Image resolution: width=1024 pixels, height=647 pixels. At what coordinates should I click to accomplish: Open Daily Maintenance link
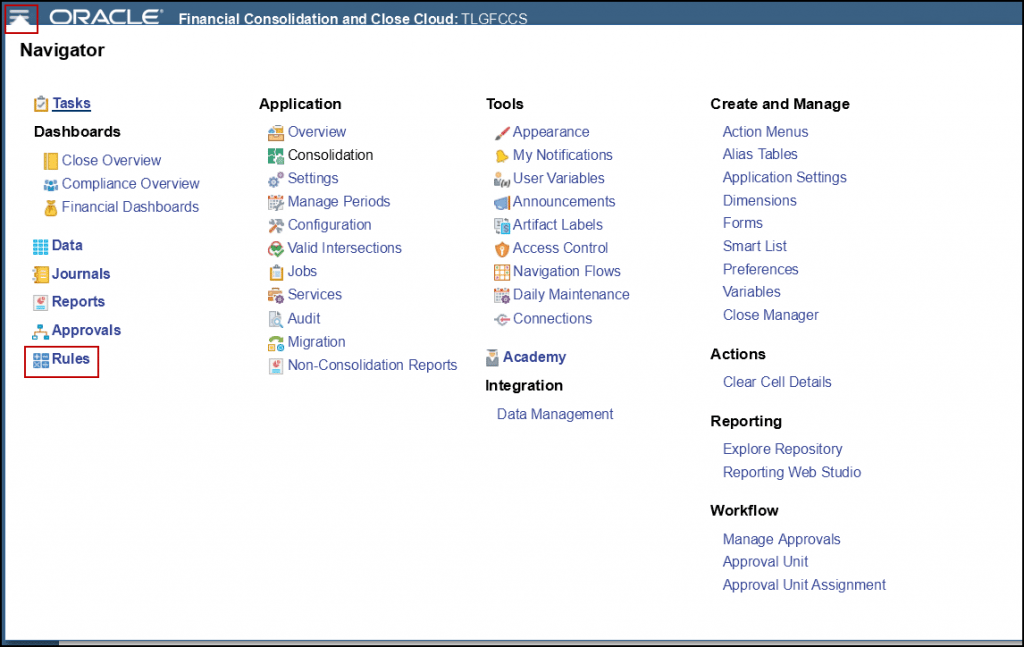pos(571,295)
